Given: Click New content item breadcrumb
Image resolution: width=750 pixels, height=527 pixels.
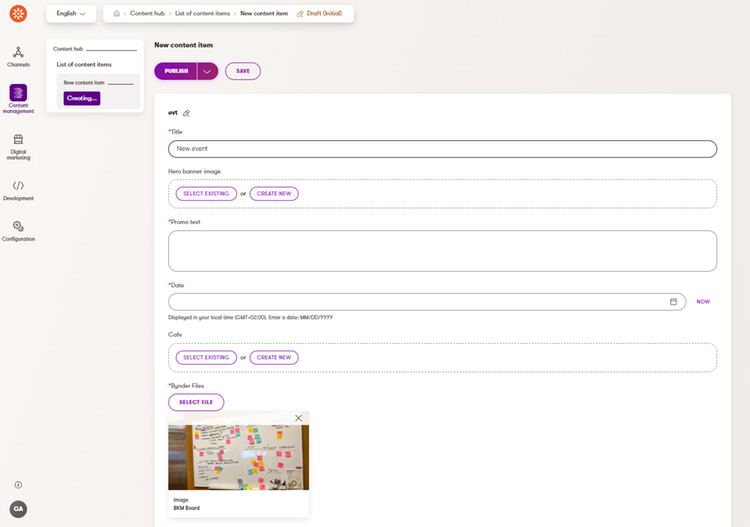Looking at the screenshot, I should click(x=264, y=13).
